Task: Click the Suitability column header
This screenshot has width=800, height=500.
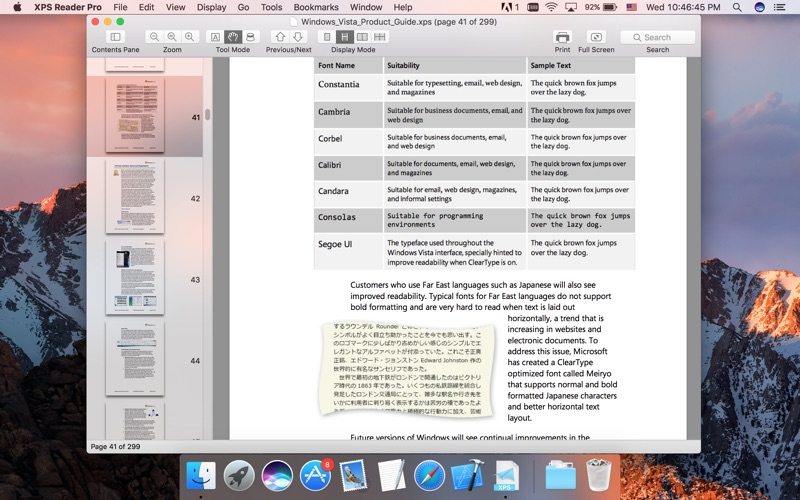Action: tap(455, 65)
